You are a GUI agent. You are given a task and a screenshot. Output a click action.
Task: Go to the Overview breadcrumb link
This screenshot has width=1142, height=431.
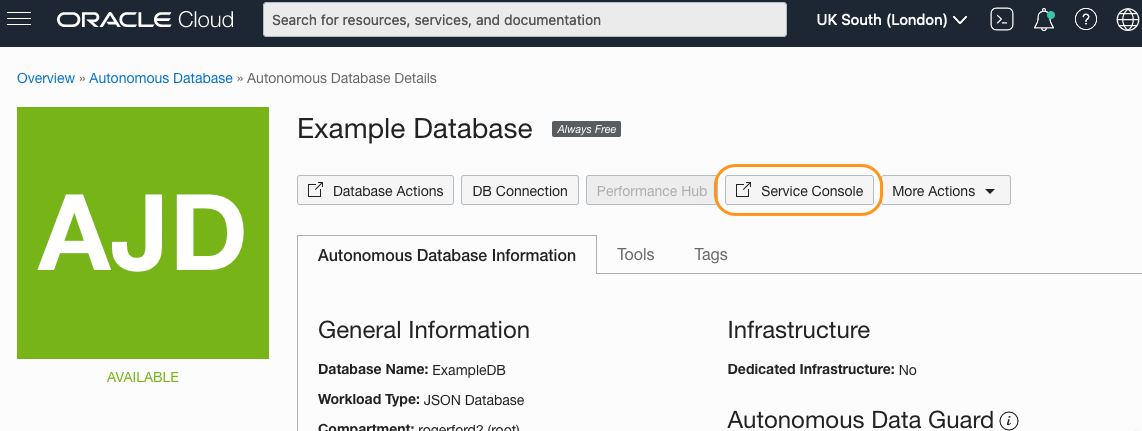[x=46, y=78]
